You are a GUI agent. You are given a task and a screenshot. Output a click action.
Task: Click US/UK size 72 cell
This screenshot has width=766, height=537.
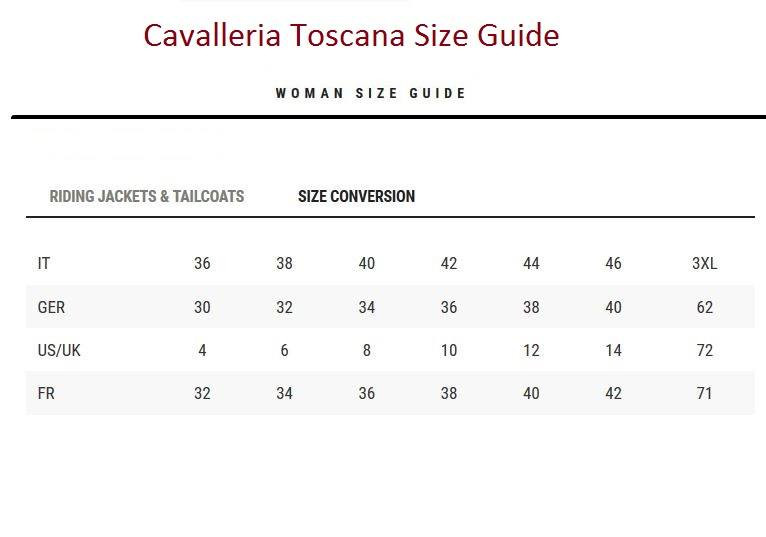tap(704, 351)
